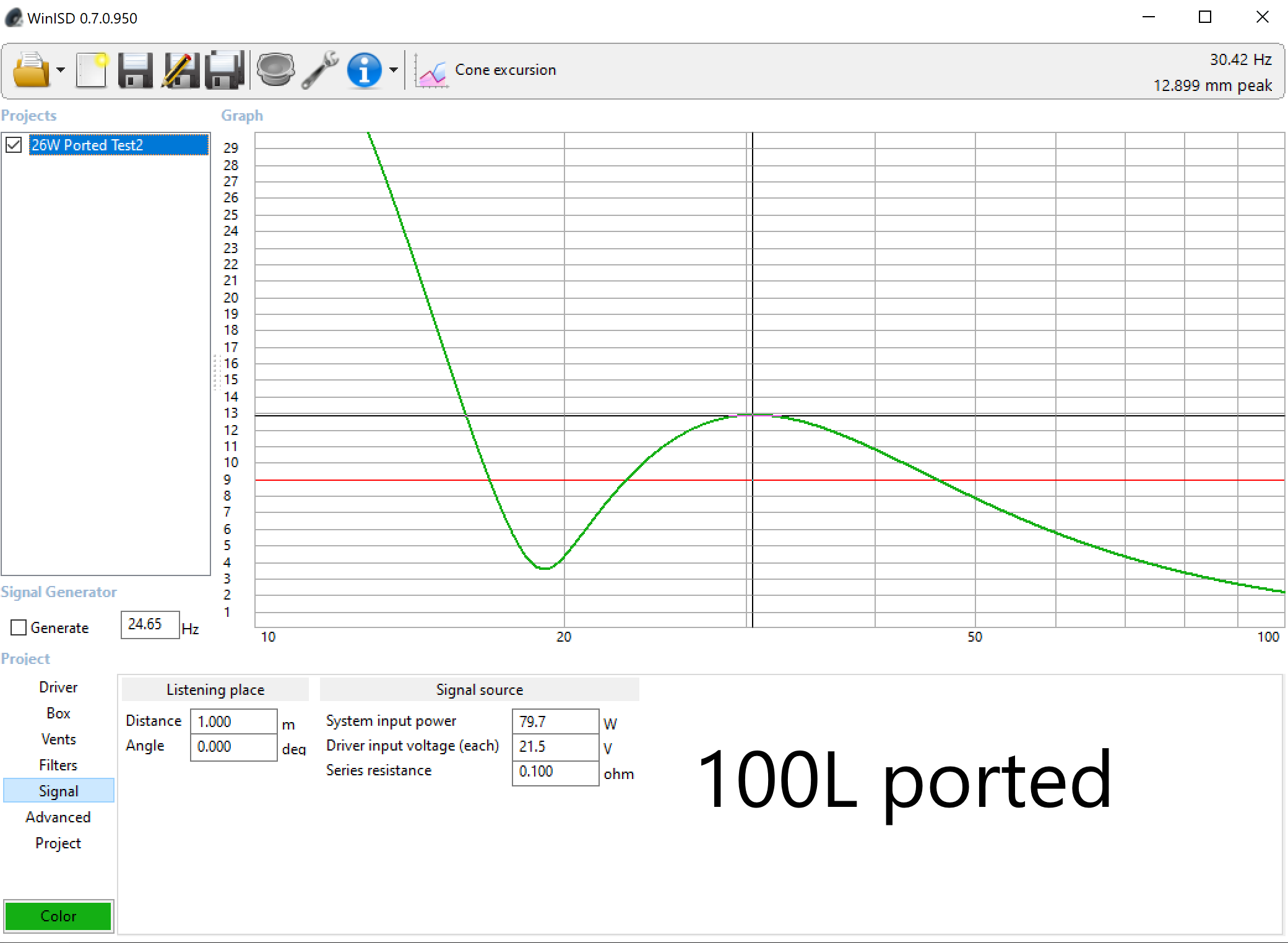Open the Filters tab
The image size is (1288, 943).
click(58, 765)
